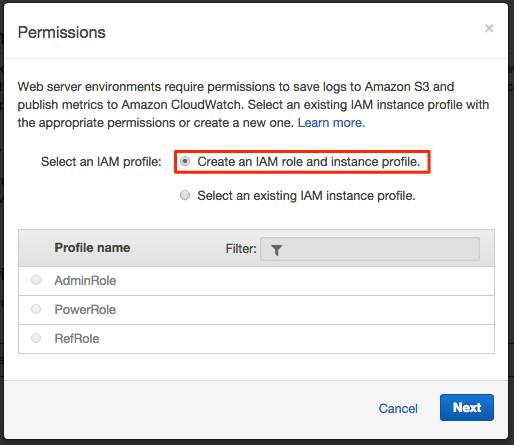
Task: Click the RefRole profile name text
Action: tap(77, 339)
